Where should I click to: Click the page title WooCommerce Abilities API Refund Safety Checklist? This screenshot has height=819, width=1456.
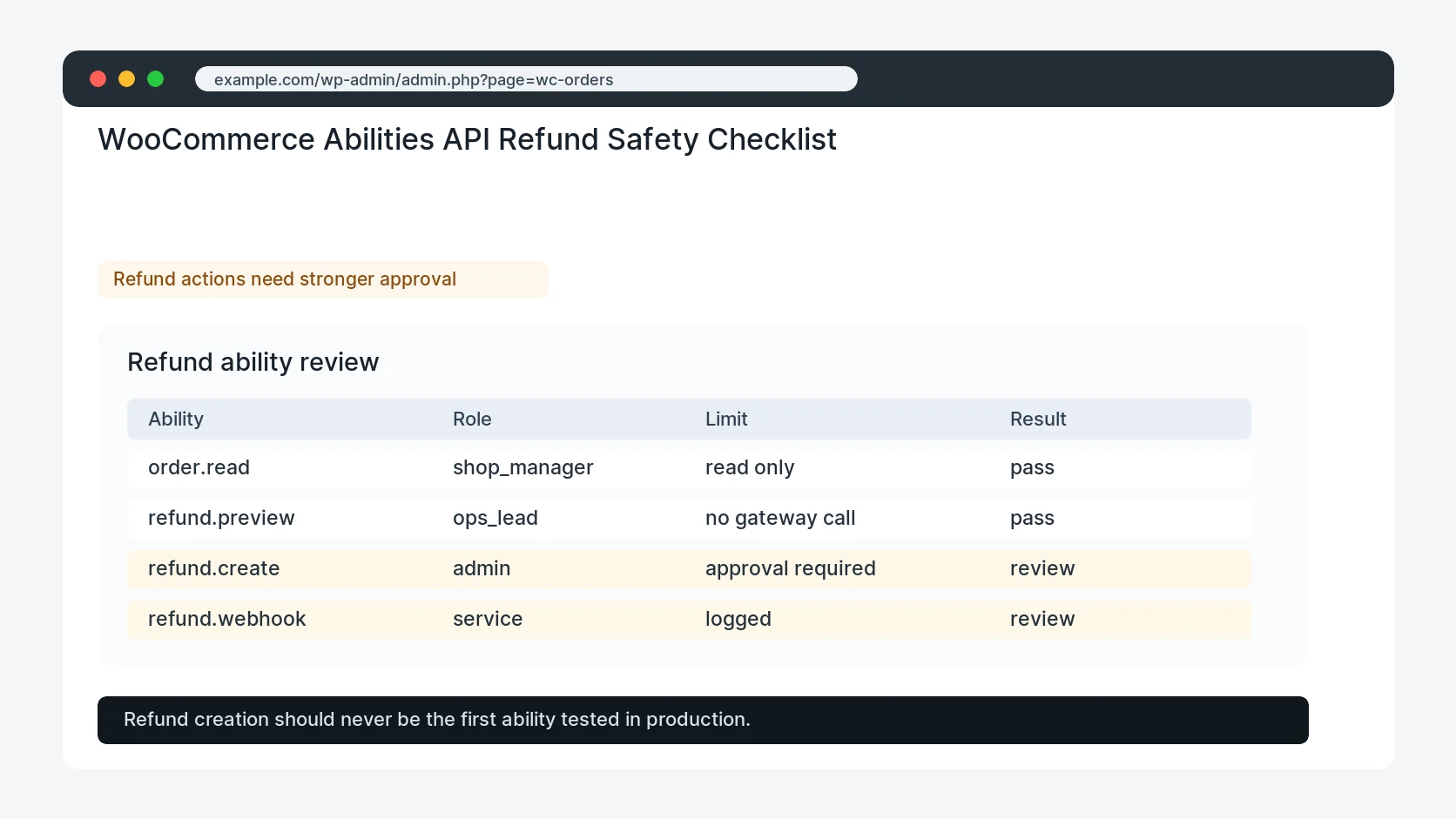[467, 139]
